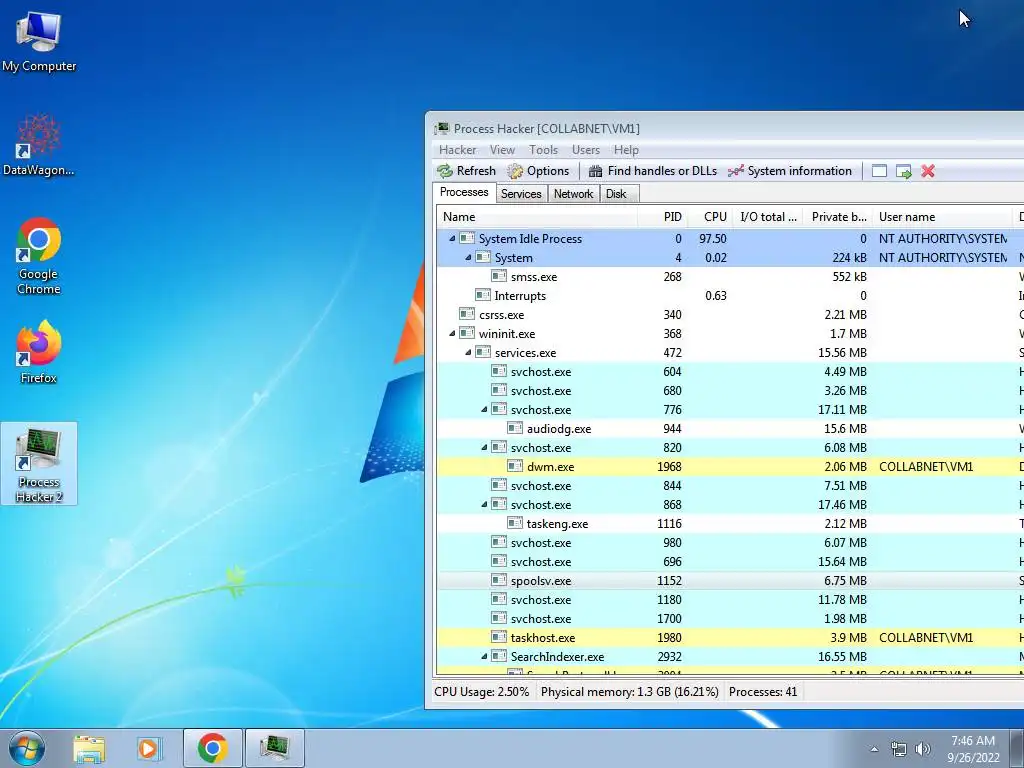The width and height of the screenshot is (1024, 768).
Task: Sort by the PID column header
Action: coord(661,217)
